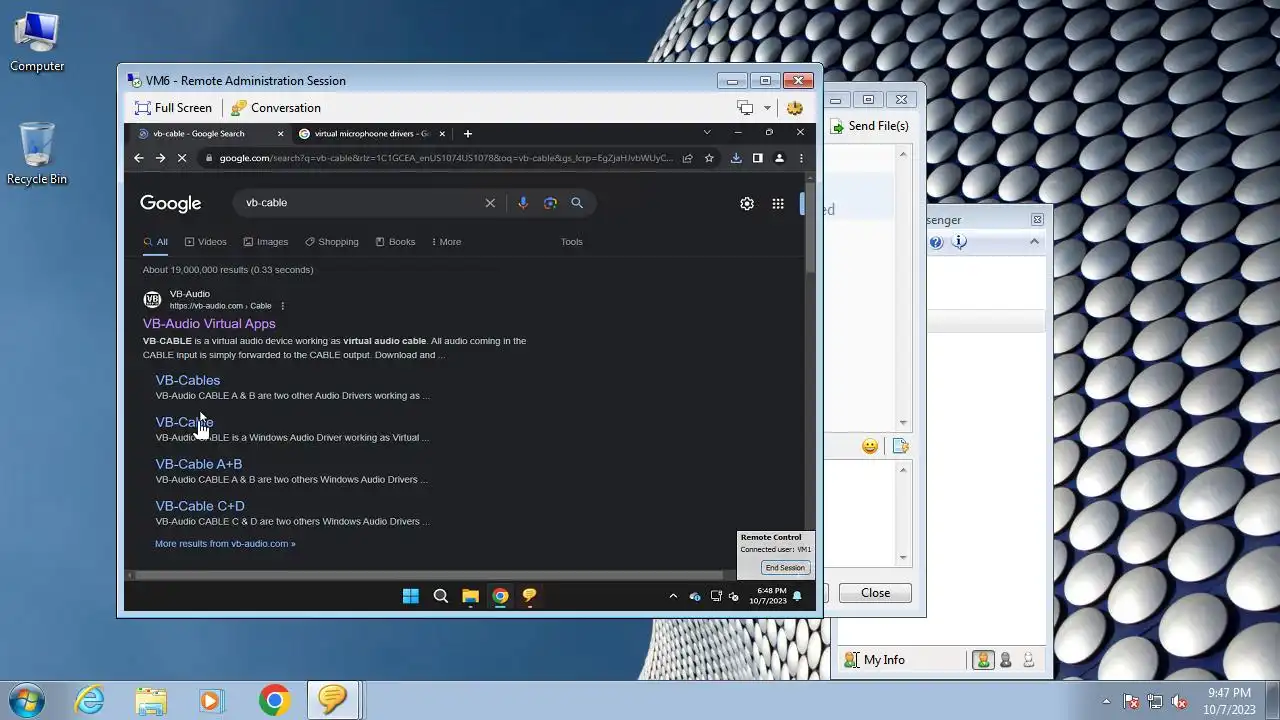Open remote File Explorer taskbar icon
The width and height of the screenshot is (1280, 720).
[x=470, y=596]
